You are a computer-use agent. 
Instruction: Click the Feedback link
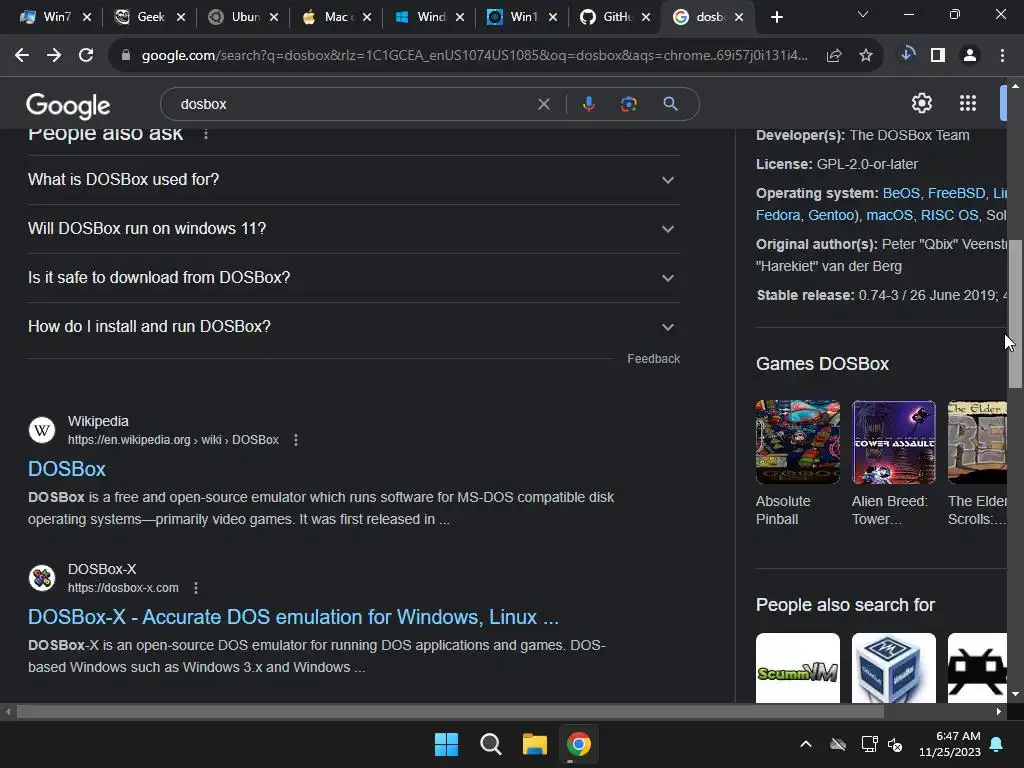tap(653, 359)
